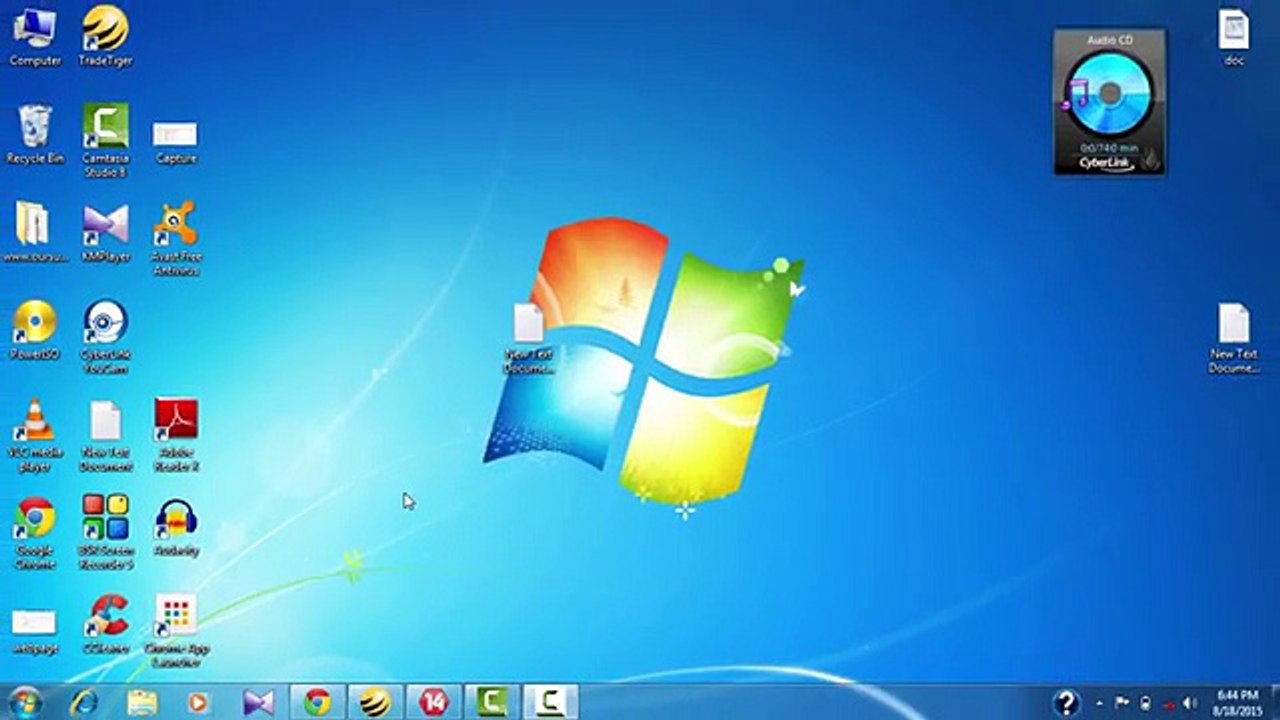Open KMPlayer from the taskbar
Image resolution: width=1280 pixels, height=720 pixels.
tap(258, 703)
